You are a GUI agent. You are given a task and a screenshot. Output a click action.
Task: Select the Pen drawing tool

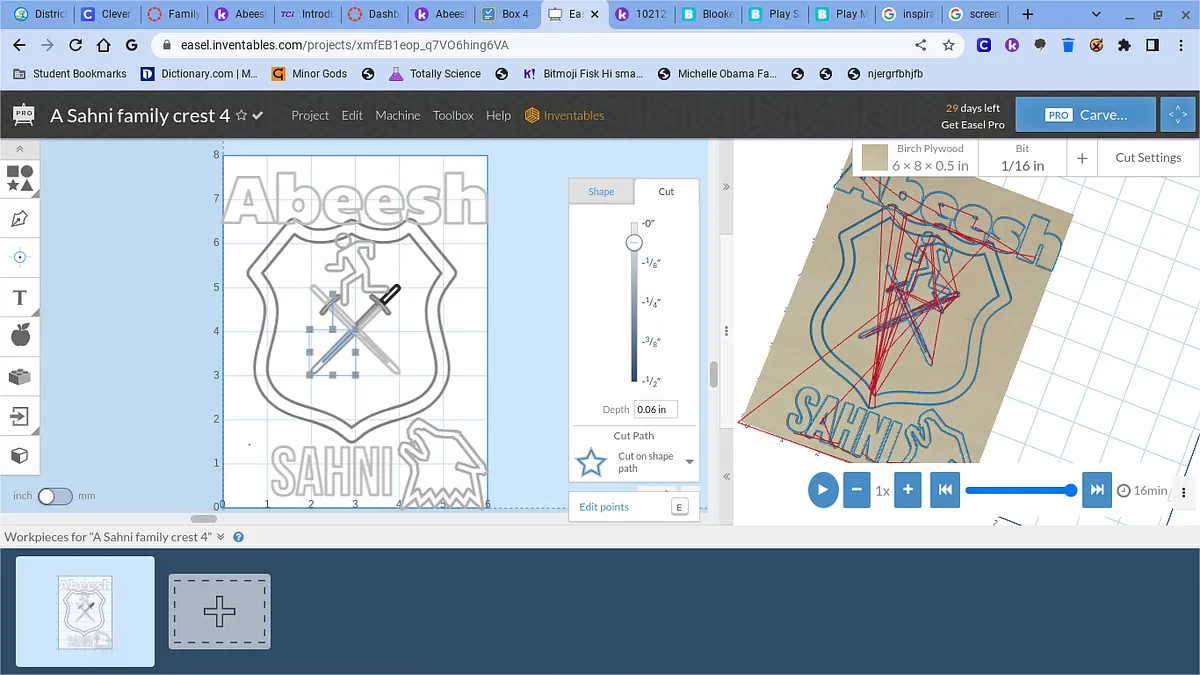coord(20,218)
